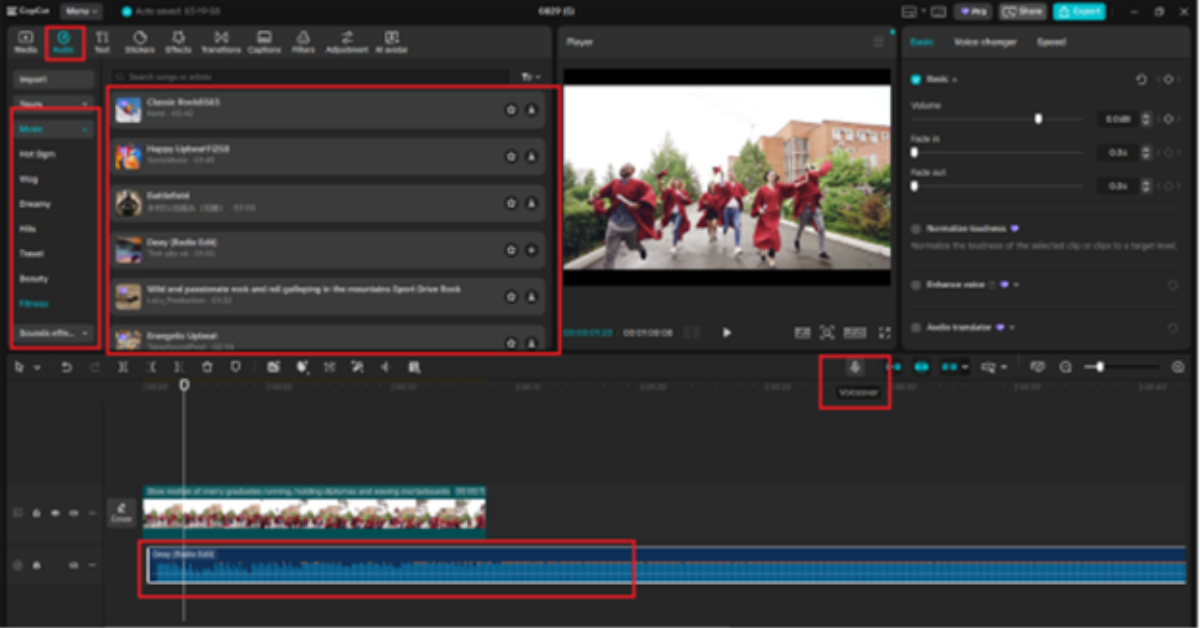Download the Battlefield track

[x=531, y=203]
